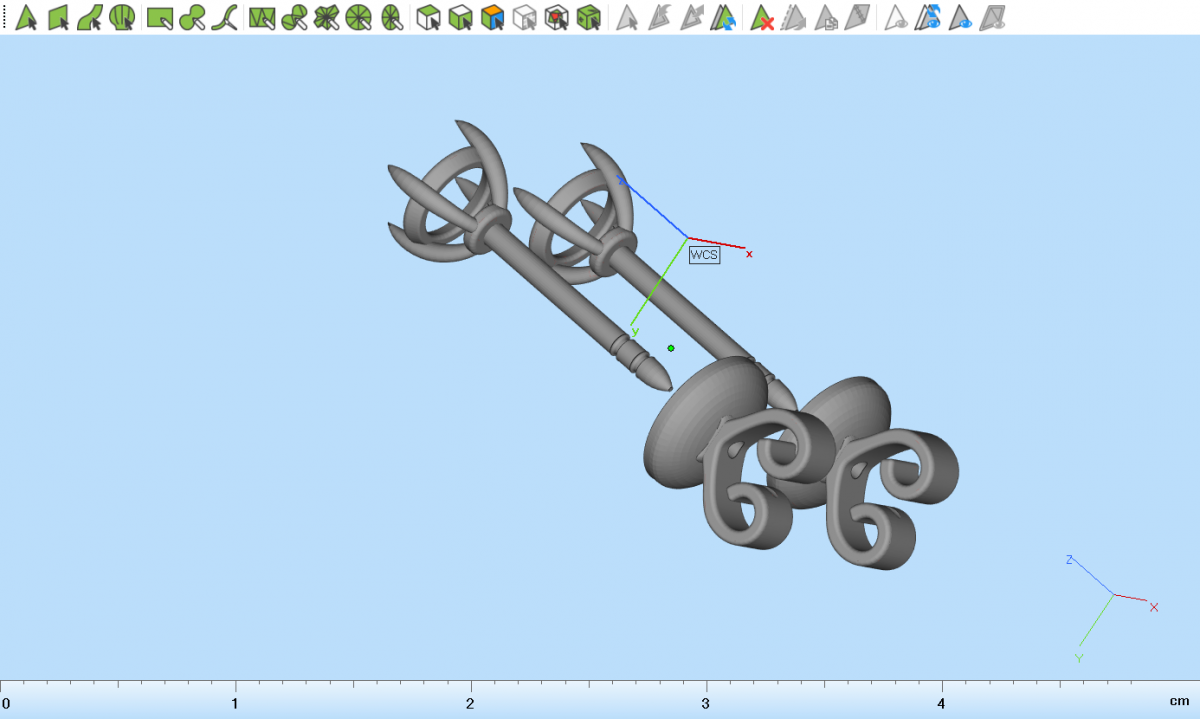This screenshot has width=1200, height=719.
Task: Select the orange and blue cube icon
Action: (492, 17)
